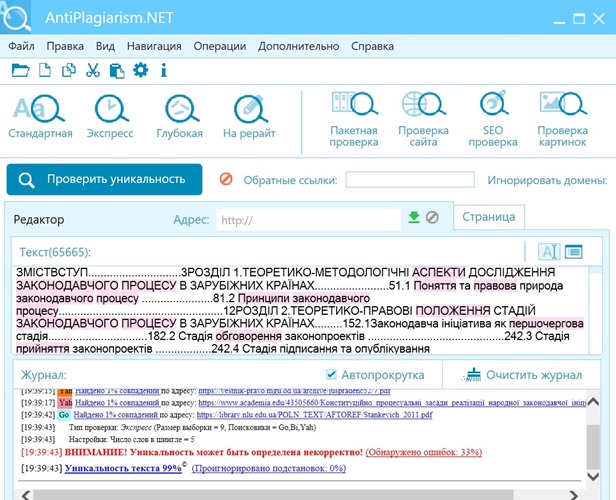Switch to list view mode icon
Viewport: 616px width, 500px height.
pyautogui.click(x=574, y=252)
